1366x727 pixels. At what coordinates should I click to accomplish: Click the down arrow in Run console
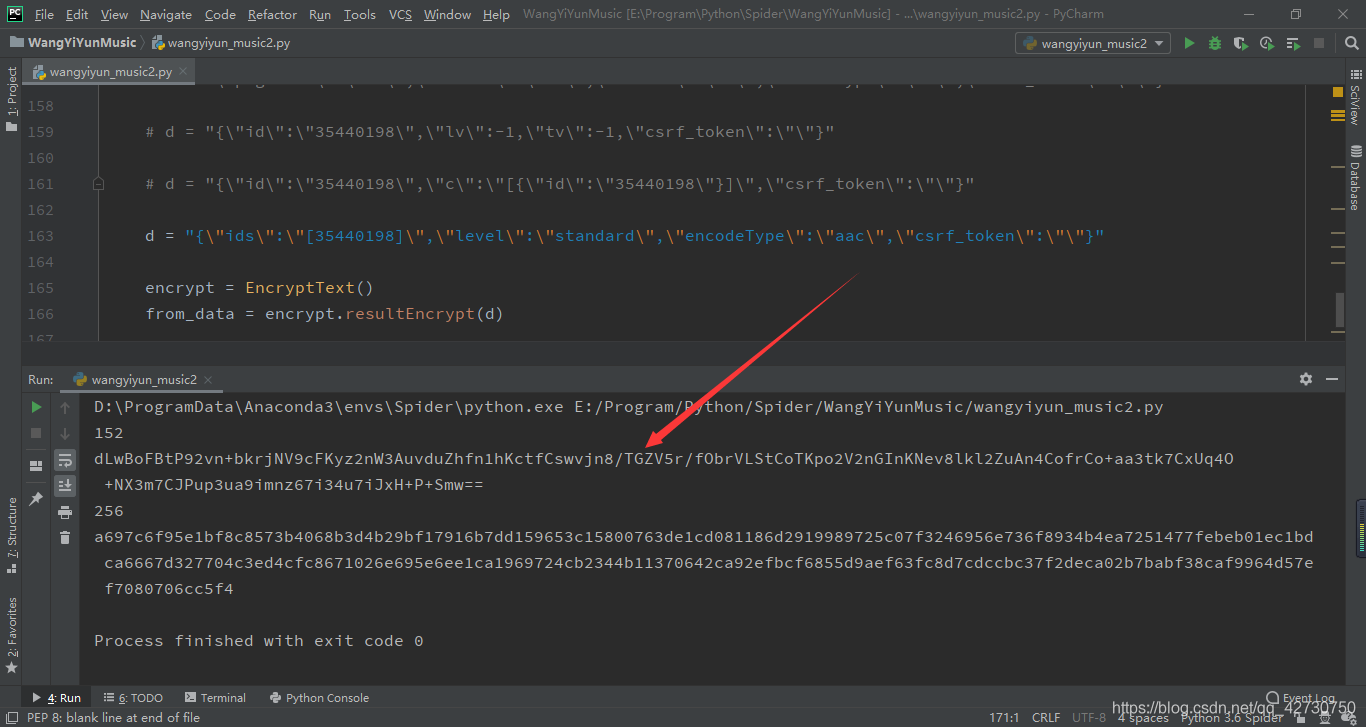(x=65, y=433)
